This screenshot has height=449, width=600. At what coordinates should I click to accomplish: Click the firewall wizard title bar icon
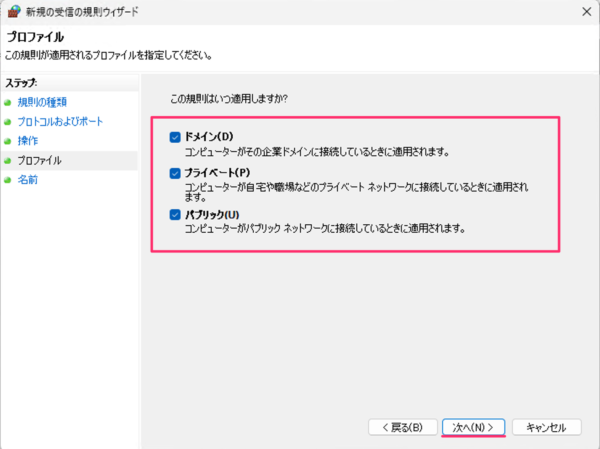tap(14, 12)
